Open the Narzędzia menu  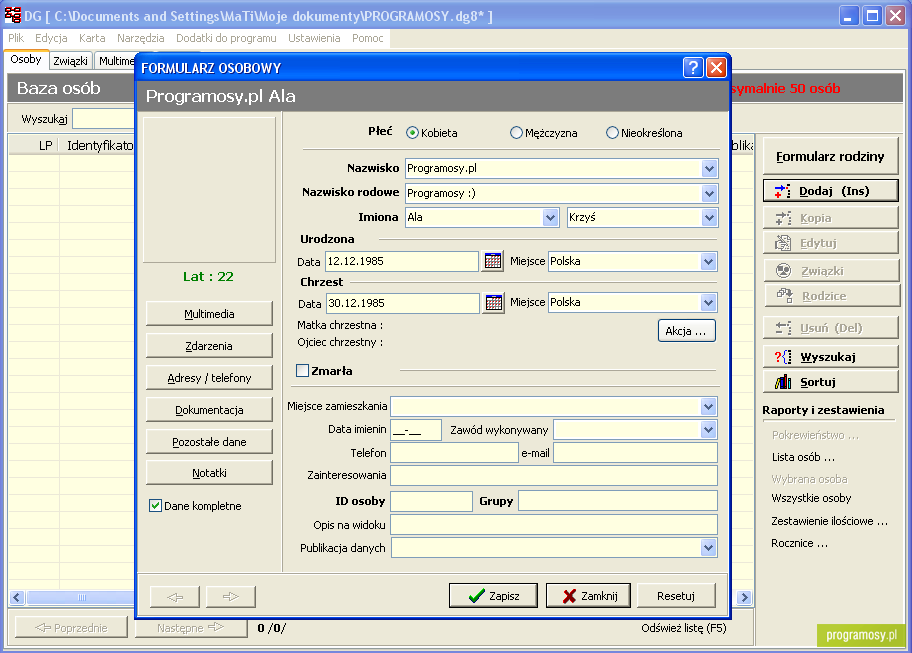tap(141, 38)
